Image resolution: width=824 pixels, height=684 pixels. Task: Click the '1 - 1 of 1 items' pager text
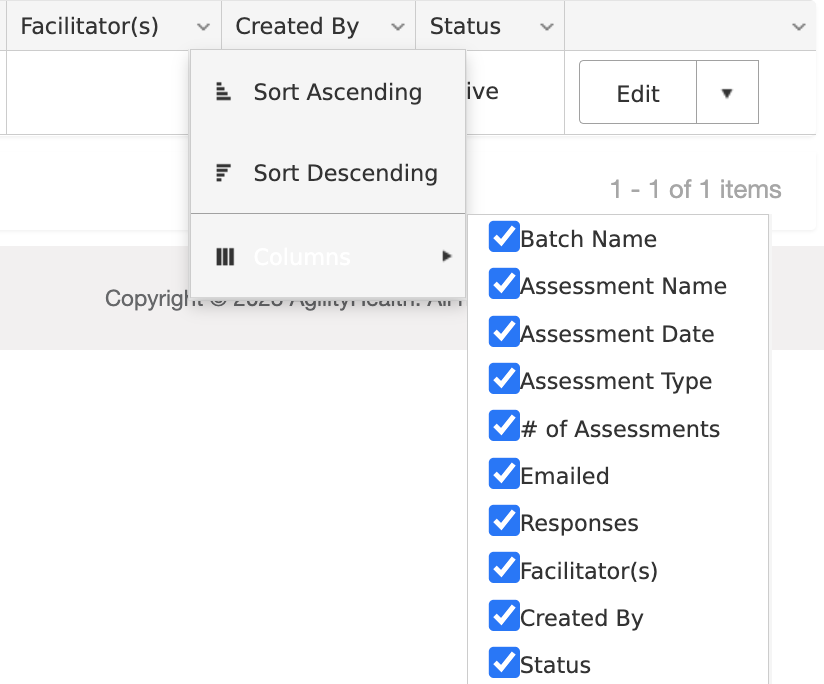click(x=695, y=189)
